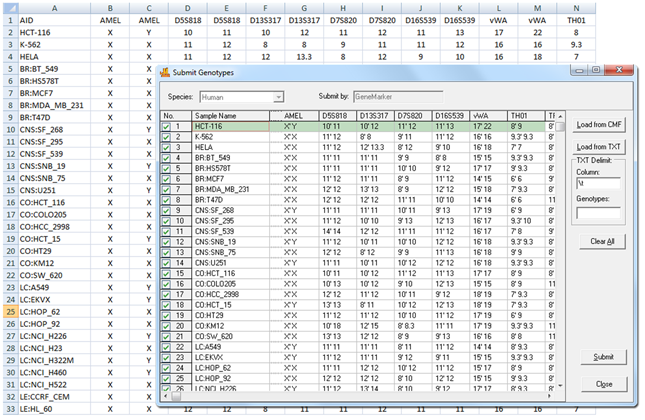The height and width of the screenshot is (420, 645).
Task: Click spreadsheet cell LC:NCI_H322M
Action: point(54,360)
